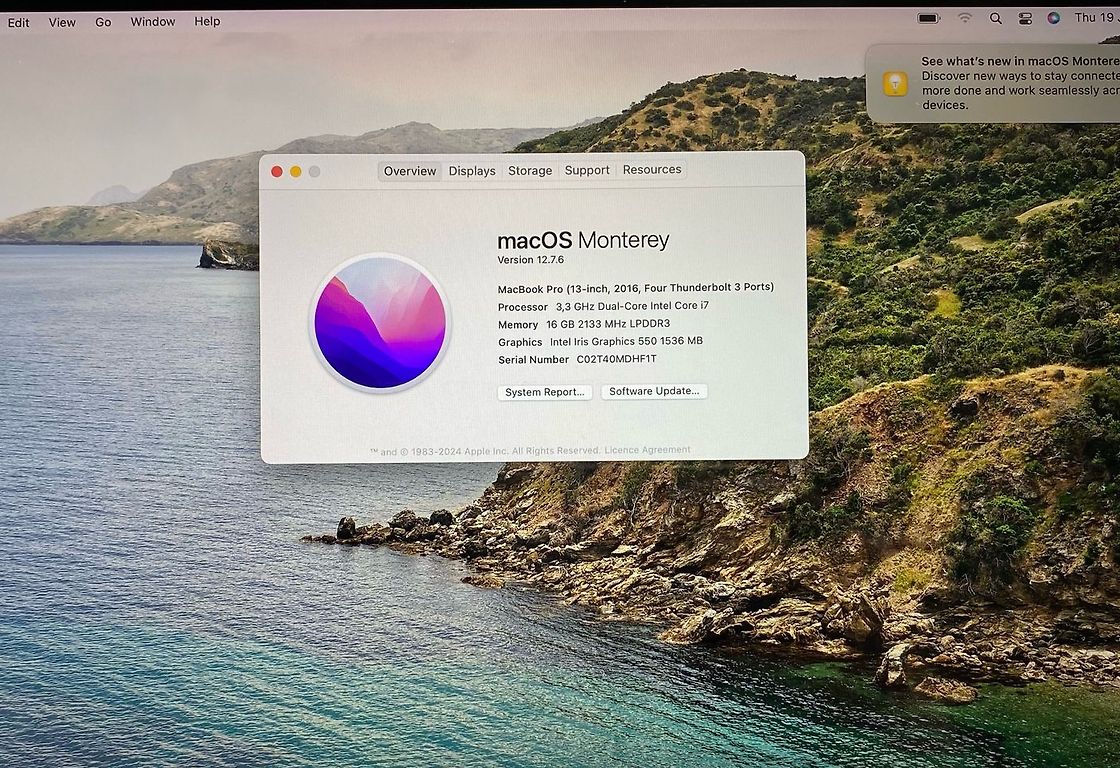Click the System Report button
The height and width of the screenshot is (768, 1120).
coord(545,392)
